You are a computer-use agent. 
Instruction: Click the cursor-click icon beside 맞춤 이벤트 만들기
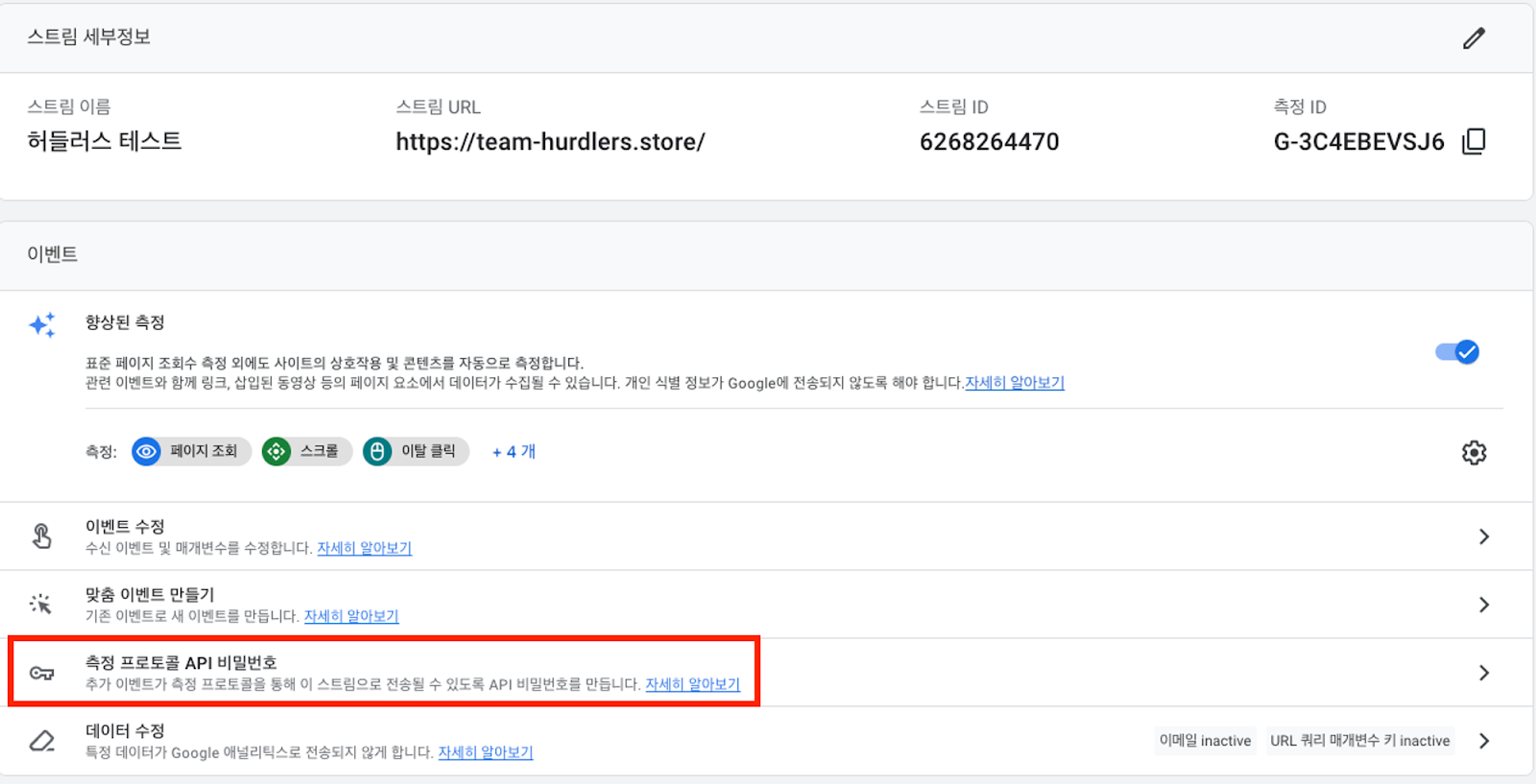pos(40,604)
